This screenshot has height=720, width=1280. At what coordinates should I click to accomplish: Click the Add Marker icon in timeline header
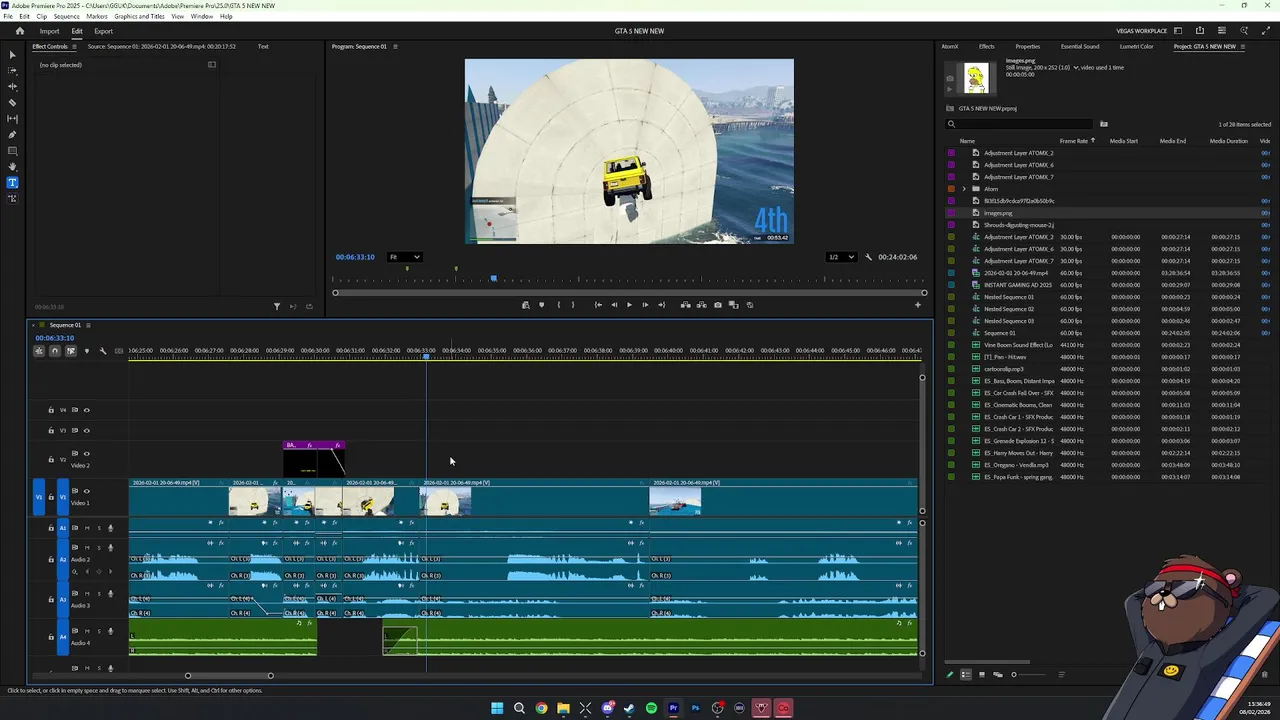coord(86,351)
